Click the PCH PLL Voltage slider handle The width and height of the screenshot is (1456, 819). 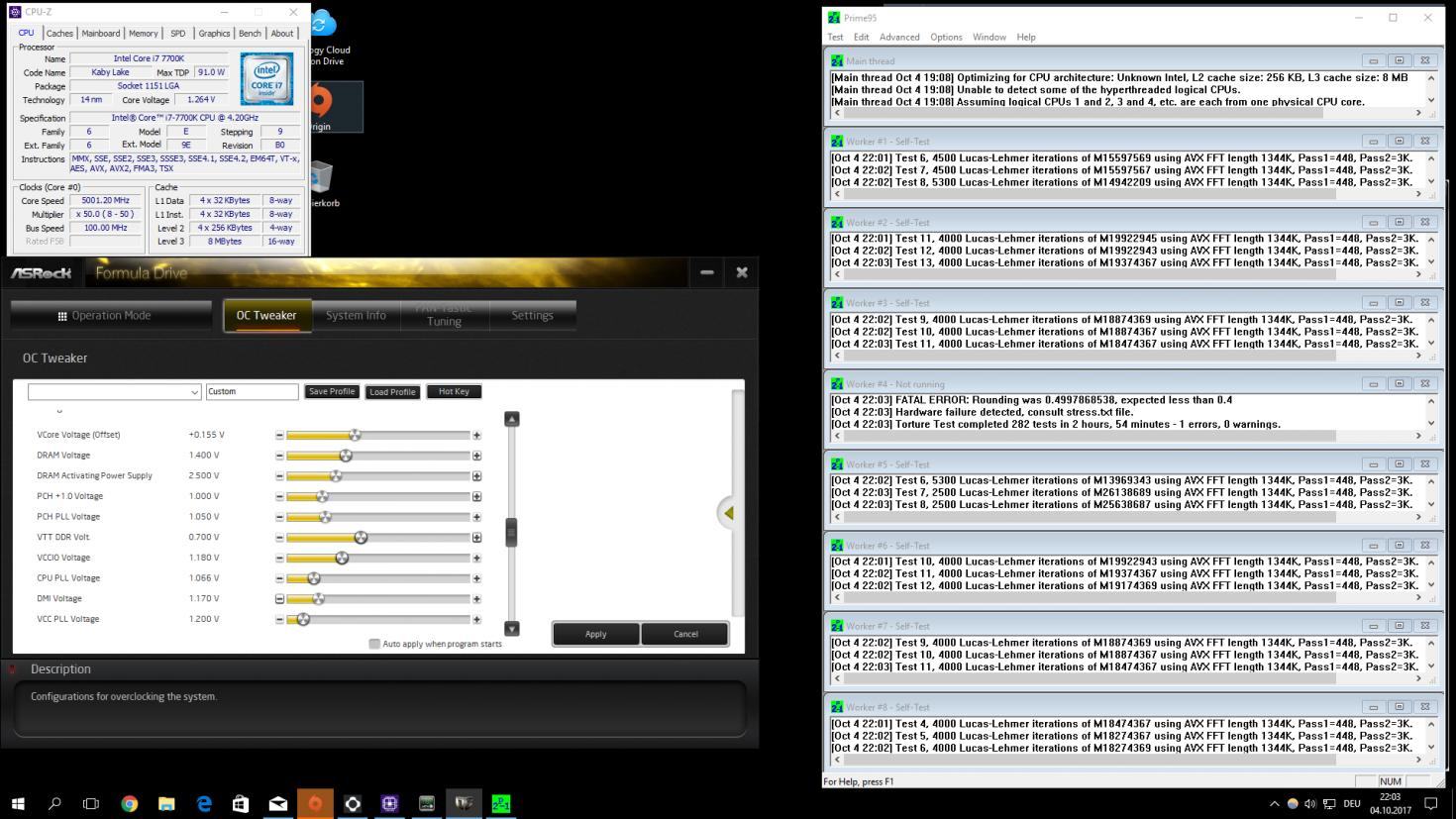325,517
